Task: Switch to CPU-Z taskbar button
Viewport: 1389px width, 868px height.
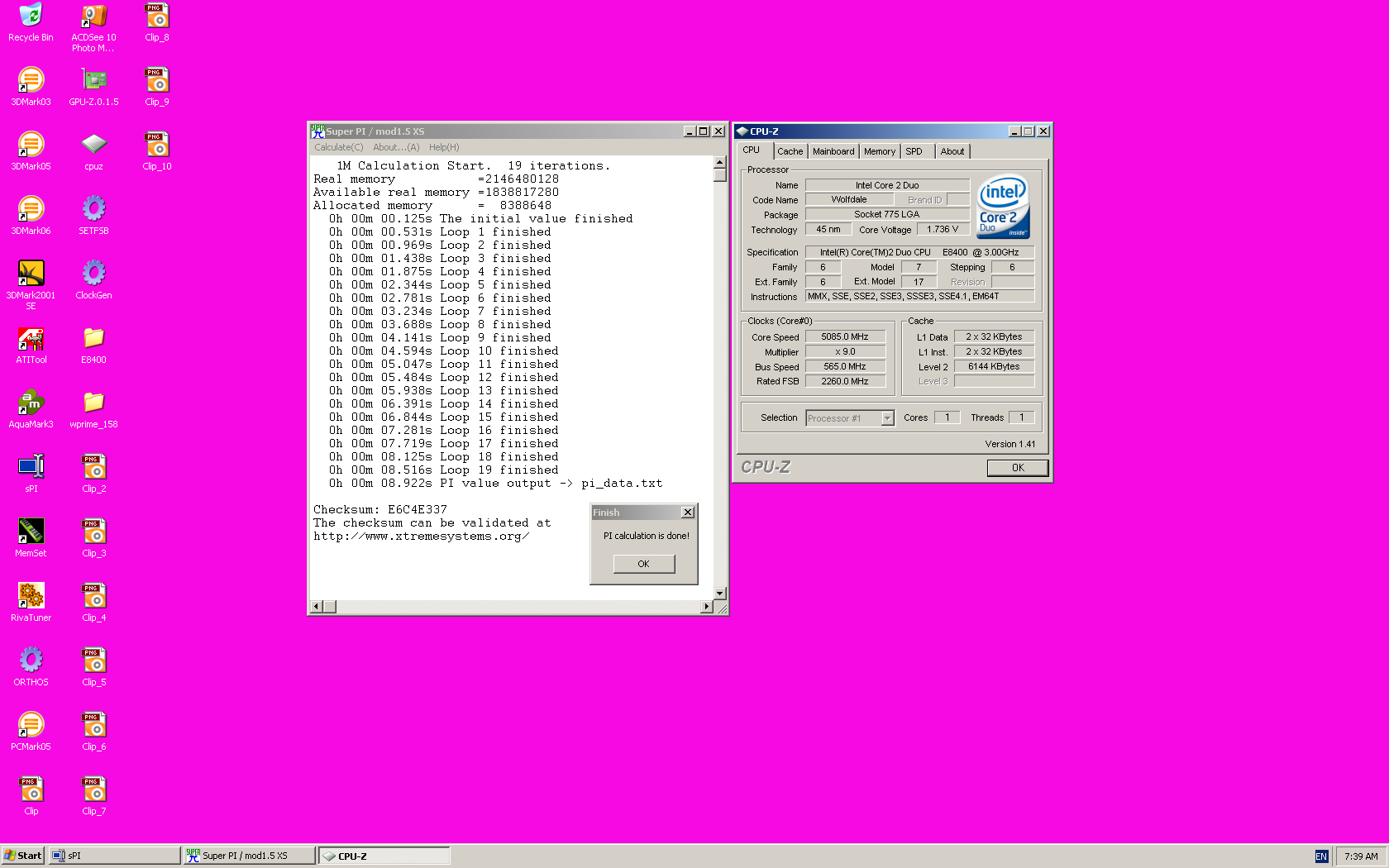Action: click(x=384, y=856)
